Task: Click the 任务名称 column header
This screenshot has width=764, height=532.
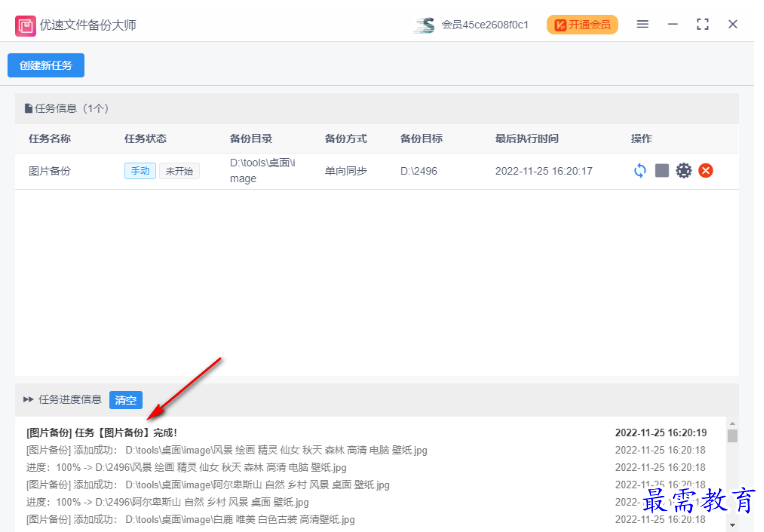Action: coord(50,139)
